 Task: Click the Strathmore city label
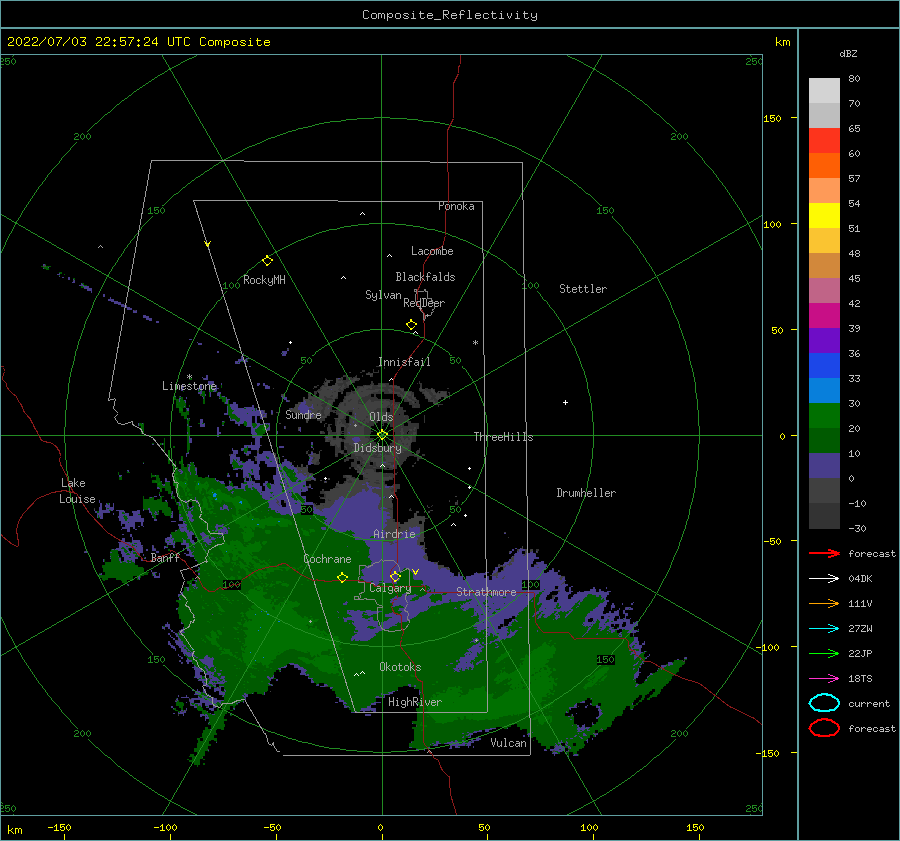click(486, 592)
